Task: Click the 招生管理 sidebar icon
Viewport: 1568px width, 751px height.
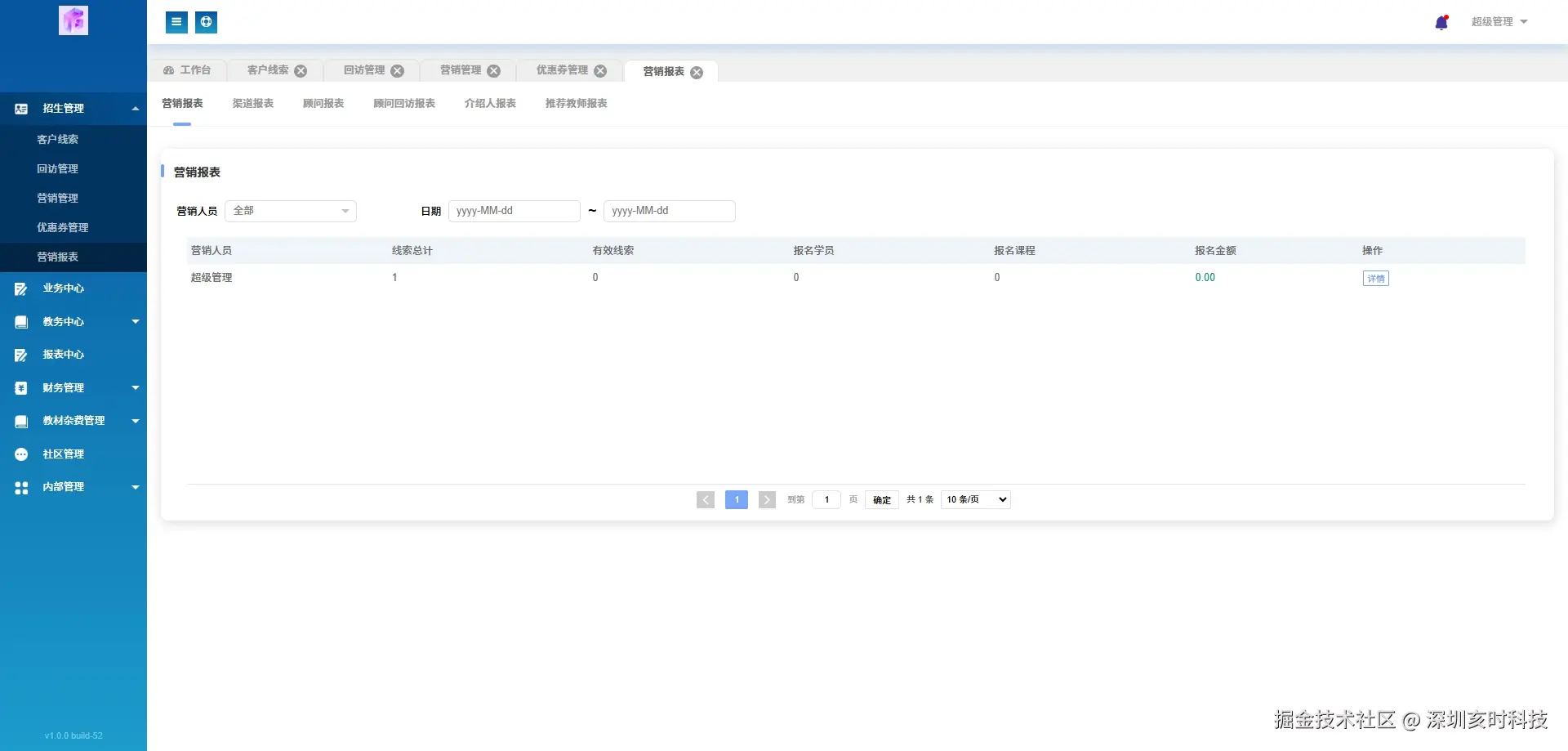Action: [21, 109]
